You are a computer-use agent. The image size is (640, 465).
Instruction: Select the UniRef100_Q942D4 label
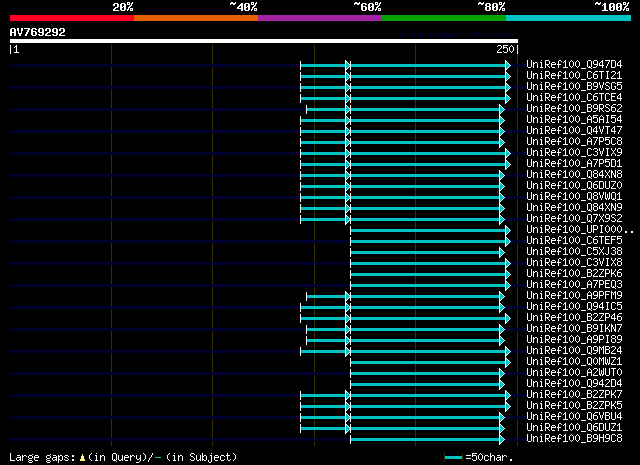(574, 384)
